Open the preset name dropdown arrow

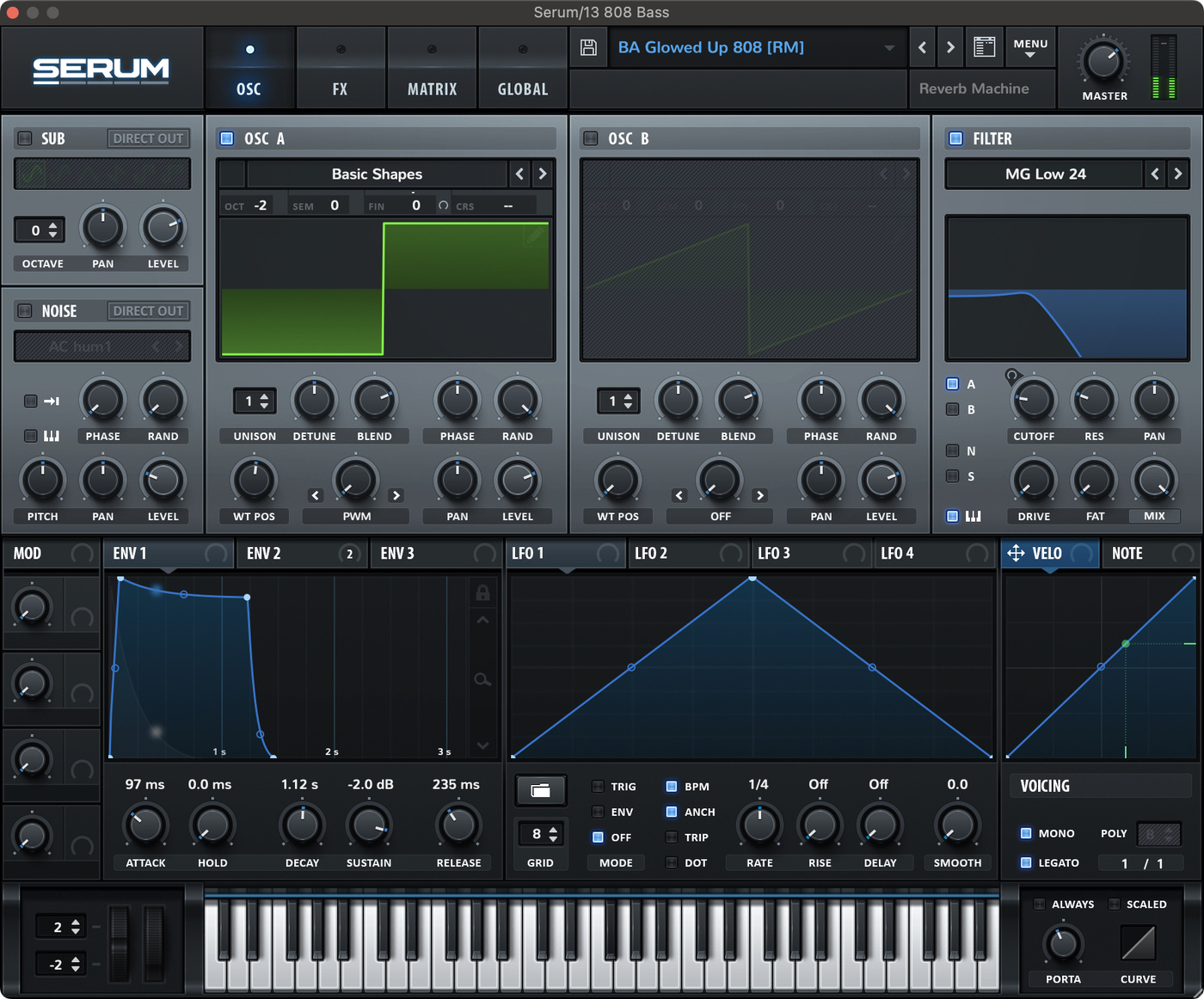(889, 48)
